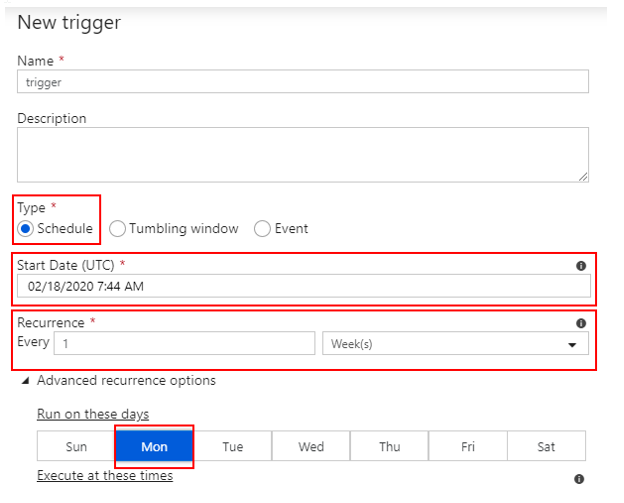Collapse Advanced recurrence options section
The image size is (624, 503).
25,381
